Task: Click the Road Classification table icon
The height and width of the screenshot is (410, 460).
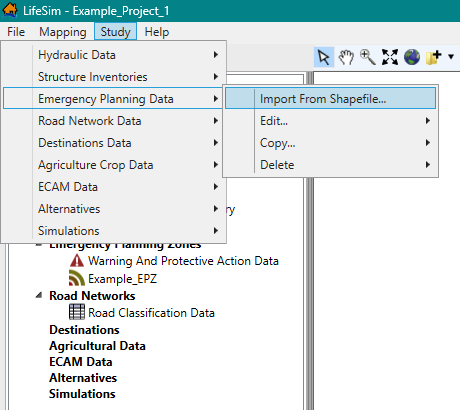Action: click(77, 312)
